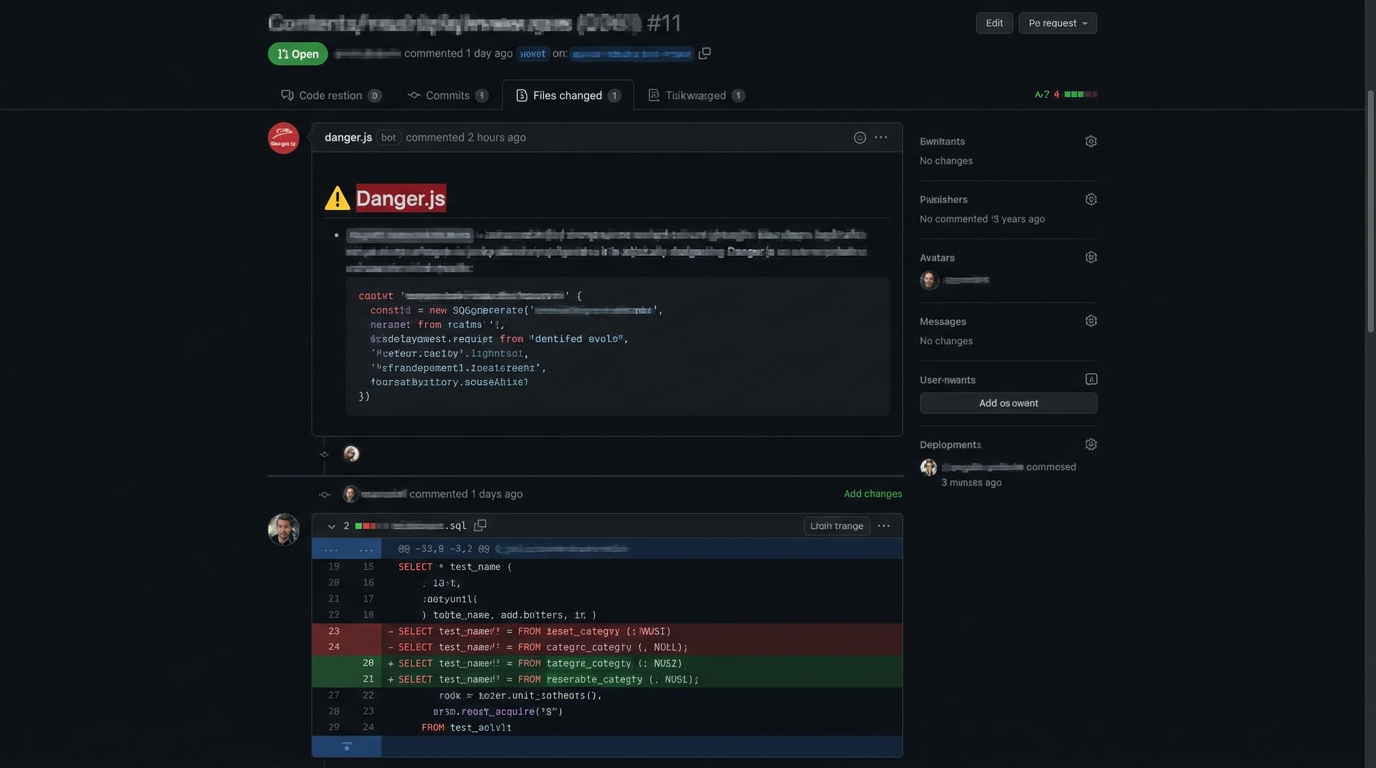The width and height of the screenshot is (1376, 768).
Task: Switch to Commits tab
Action: (448, 95)
